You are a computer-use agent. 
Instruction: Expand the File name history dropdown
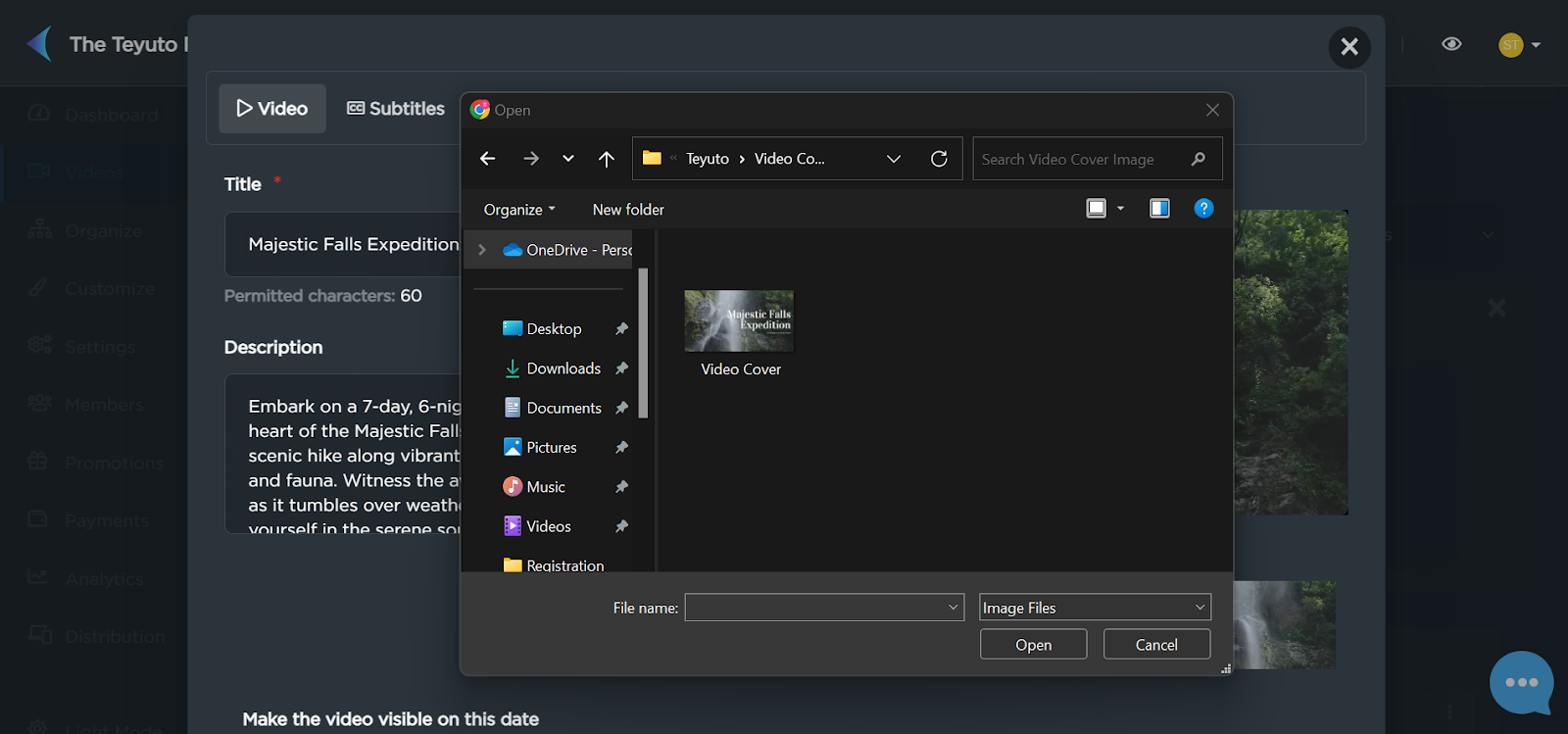point(954,608)
